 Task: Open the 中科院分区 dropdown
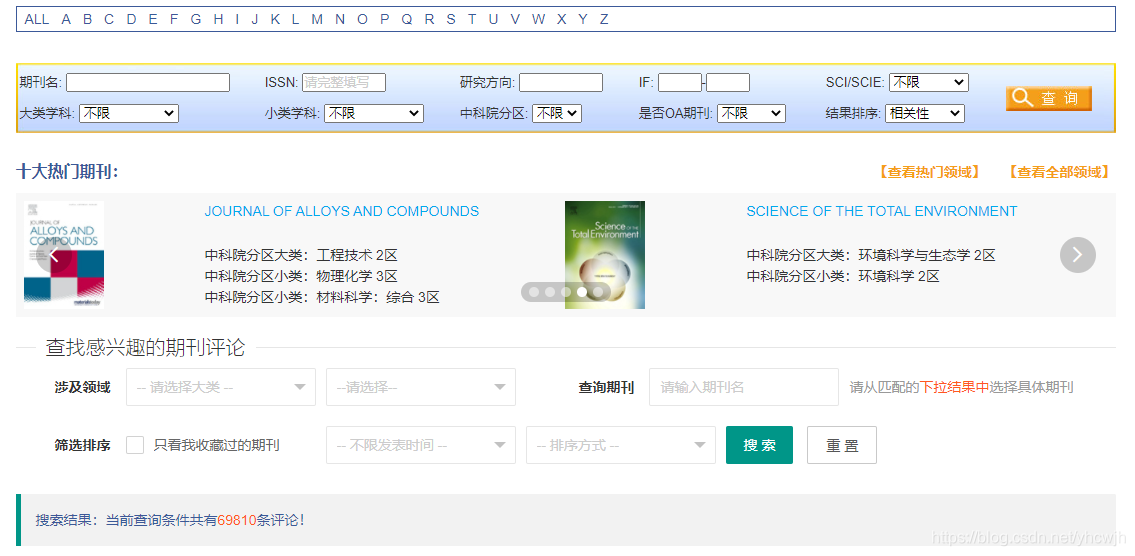click(557, 114)
